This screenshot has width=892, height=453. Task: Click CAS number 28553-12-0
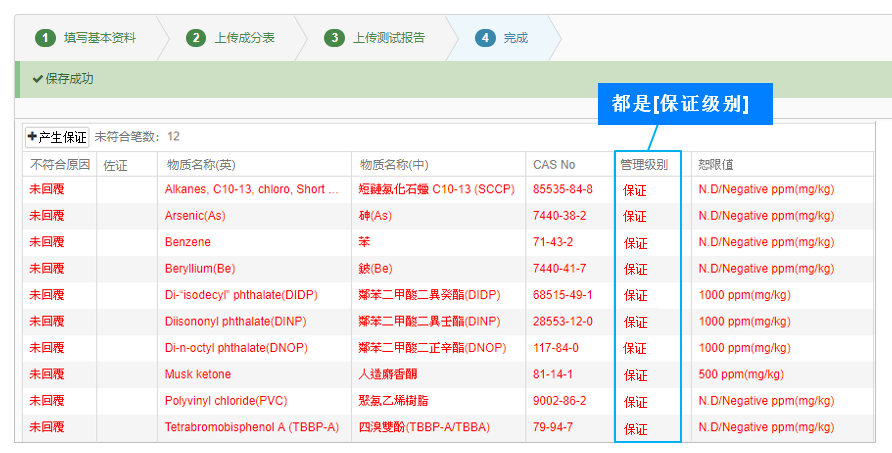563,321
